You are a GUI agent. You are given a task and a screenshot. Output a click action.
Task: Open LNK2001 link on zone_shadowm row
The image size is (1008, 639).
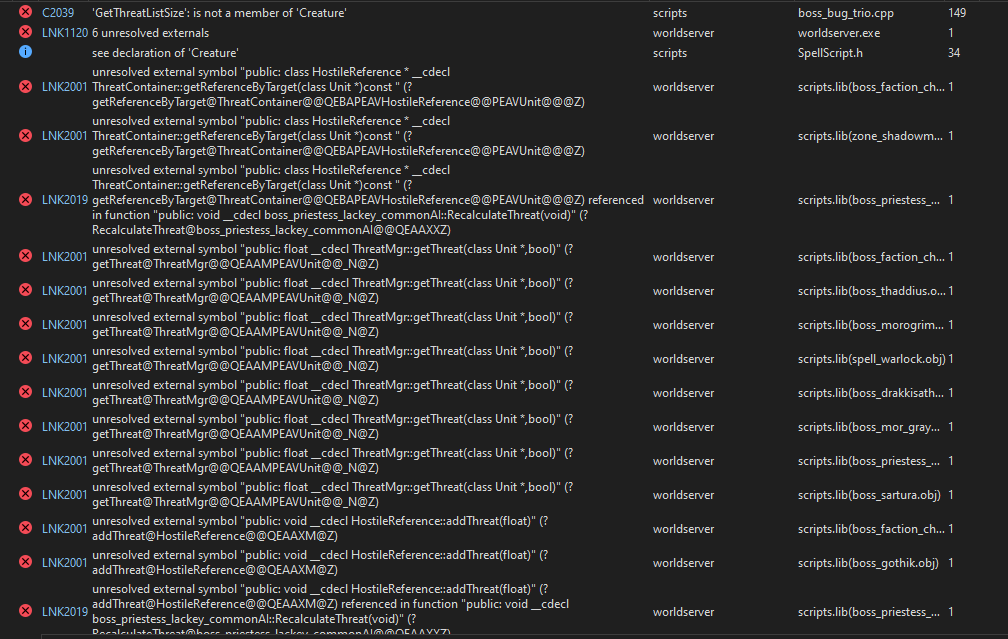pos(65,136)
